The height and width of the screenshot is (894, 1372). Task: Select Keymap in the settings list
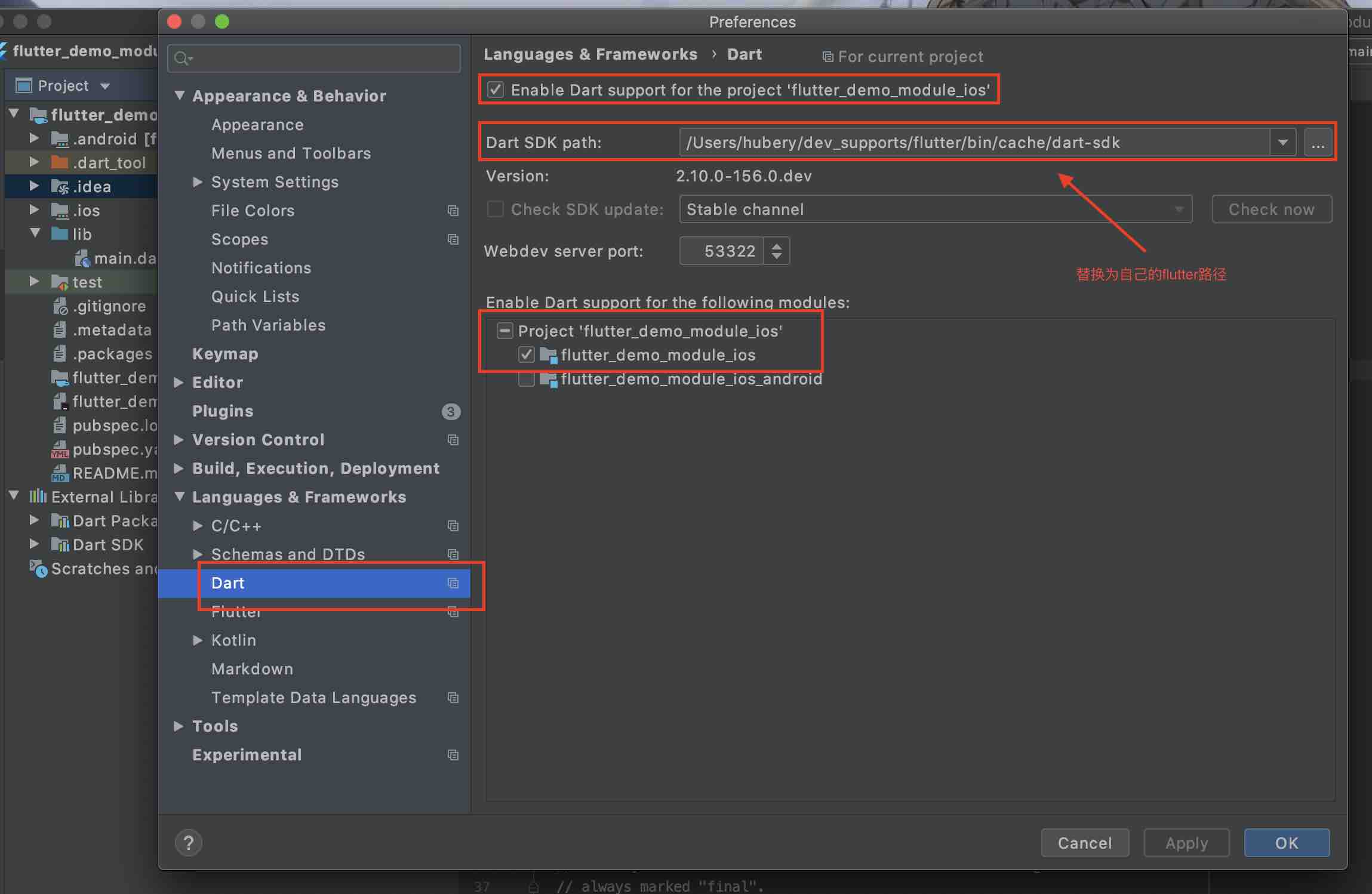[225, 354]
